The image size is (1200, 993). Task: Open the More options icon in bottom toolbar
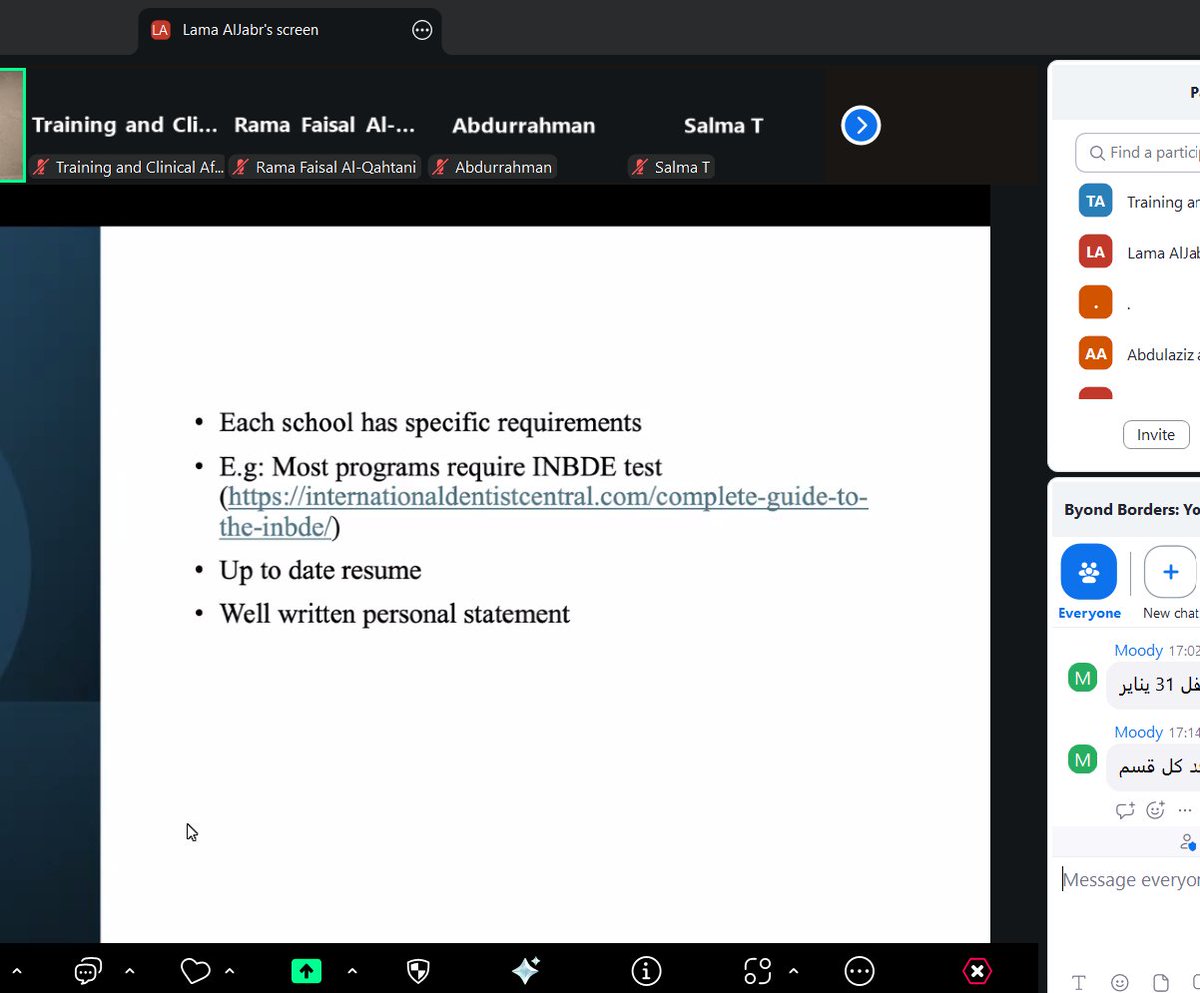859,970
